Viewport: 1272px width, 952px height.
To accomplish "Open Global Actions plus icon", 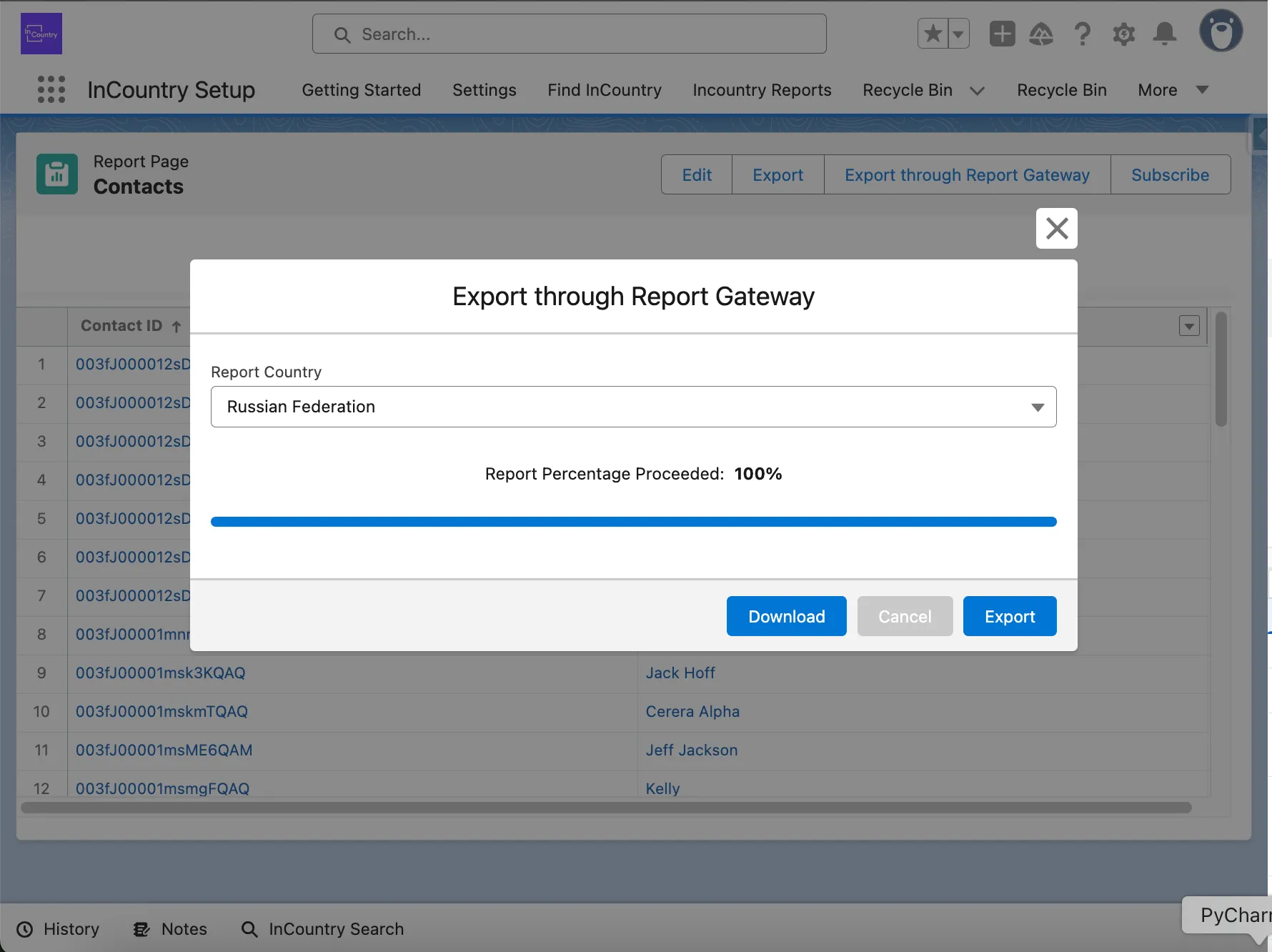I will (x=1002, y=34).
